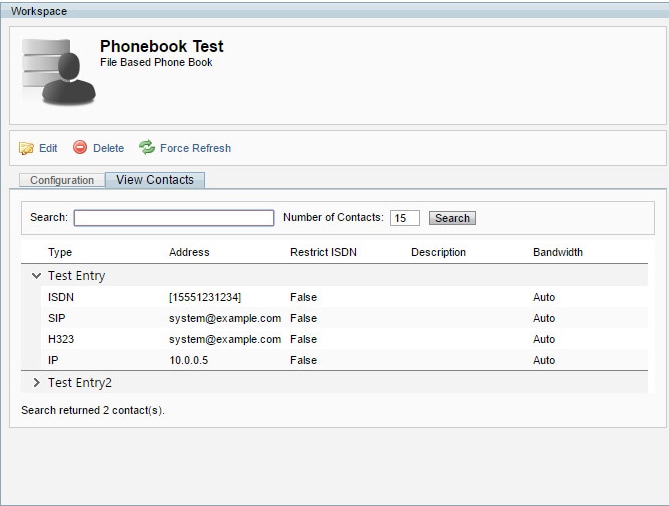Click the Test Entry2 row label

point(80,383)
